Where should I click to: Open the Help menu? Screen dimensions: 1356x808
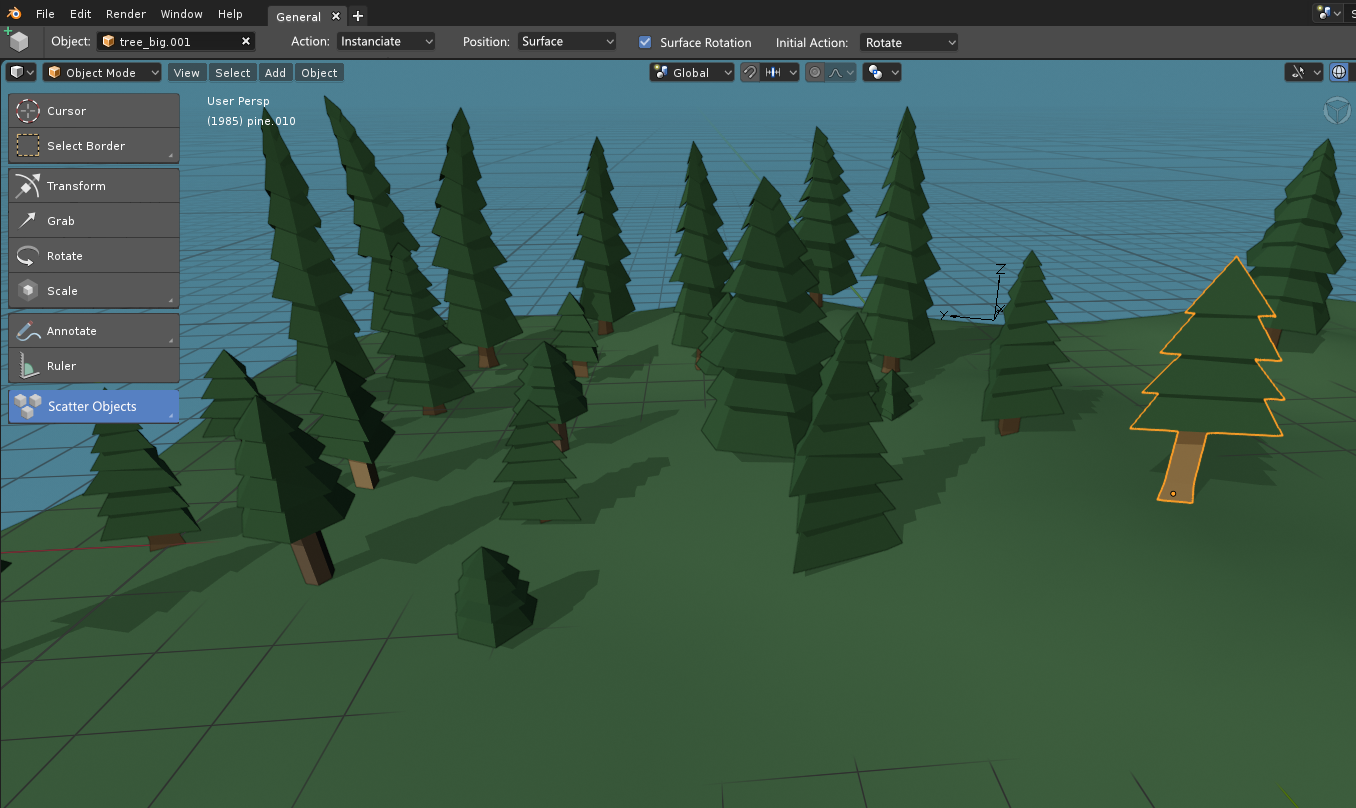click(x=230, y=14)
